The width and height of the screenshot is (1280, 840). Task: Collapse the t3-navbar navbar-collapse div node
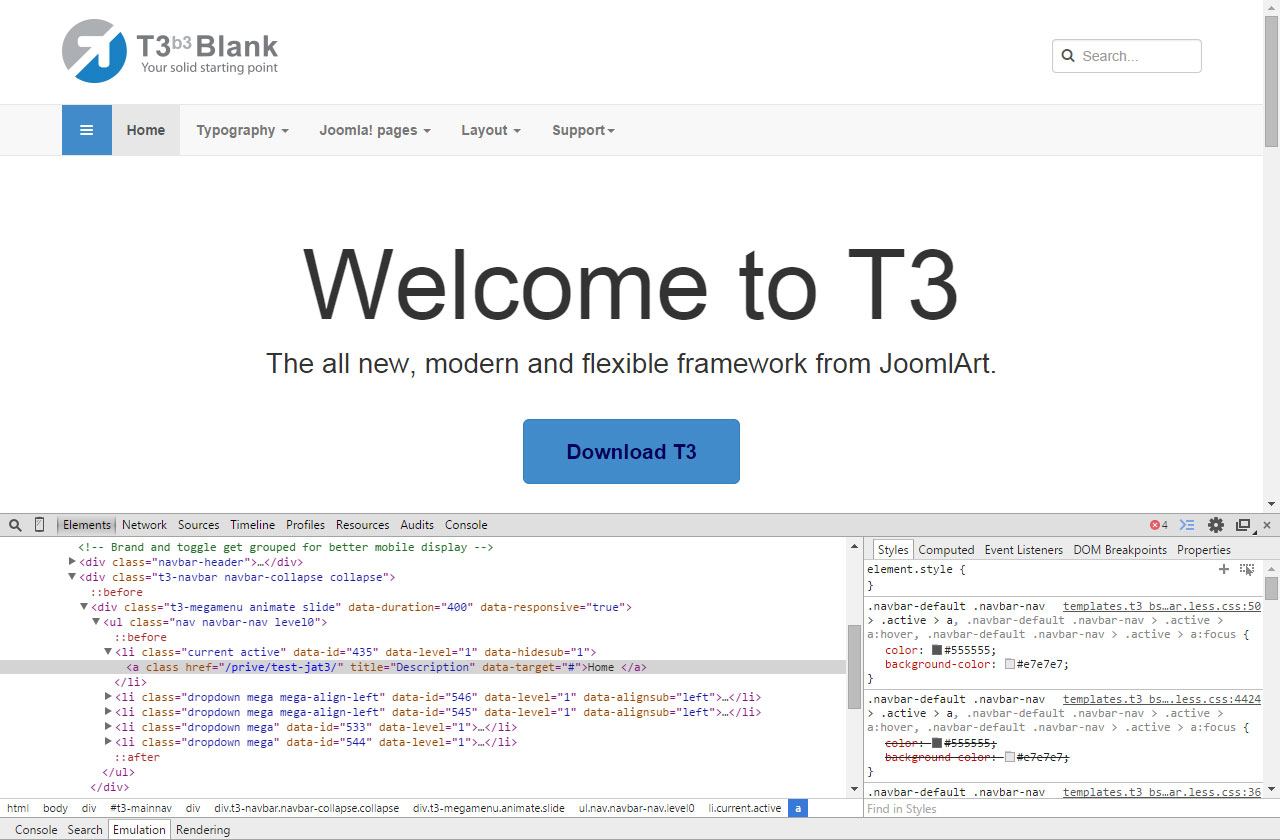click(x=72, y=577)
